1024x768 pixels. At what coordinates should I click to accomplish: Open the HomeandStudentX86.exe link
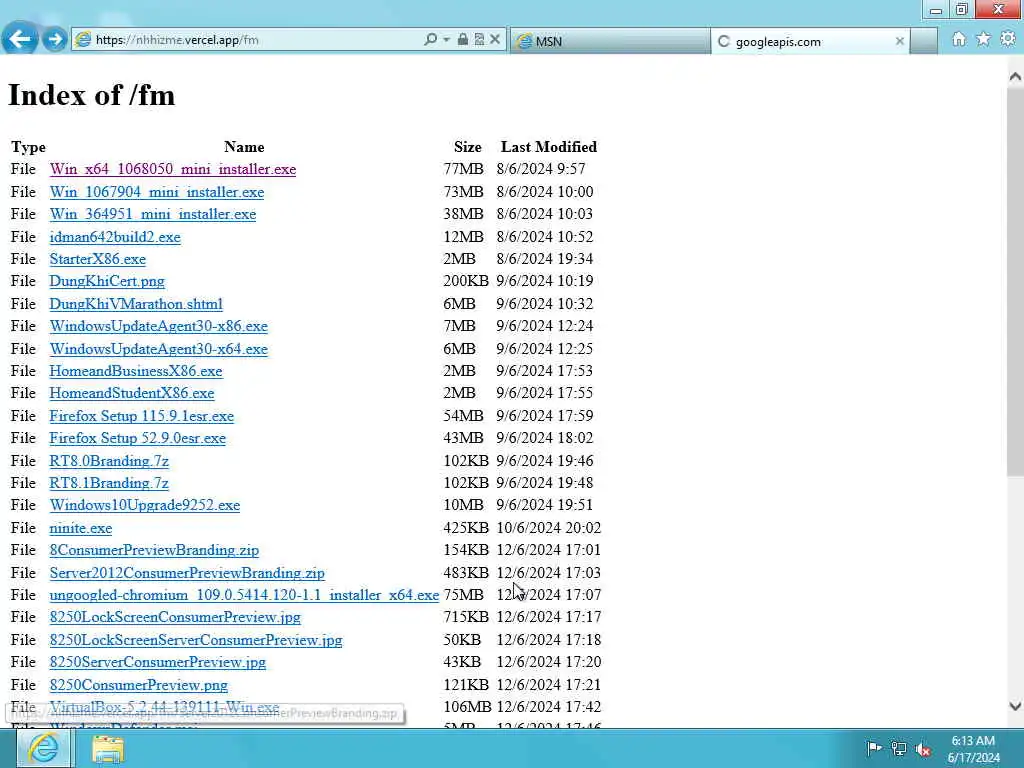132,393
